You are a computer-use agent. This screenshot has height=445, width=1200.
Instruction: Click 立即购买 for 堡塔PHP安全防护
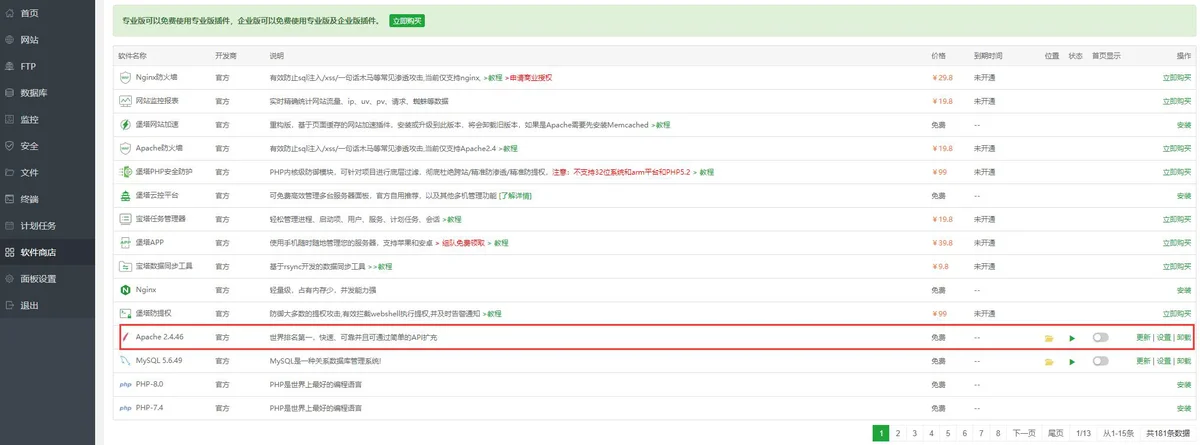(1177, 172)
